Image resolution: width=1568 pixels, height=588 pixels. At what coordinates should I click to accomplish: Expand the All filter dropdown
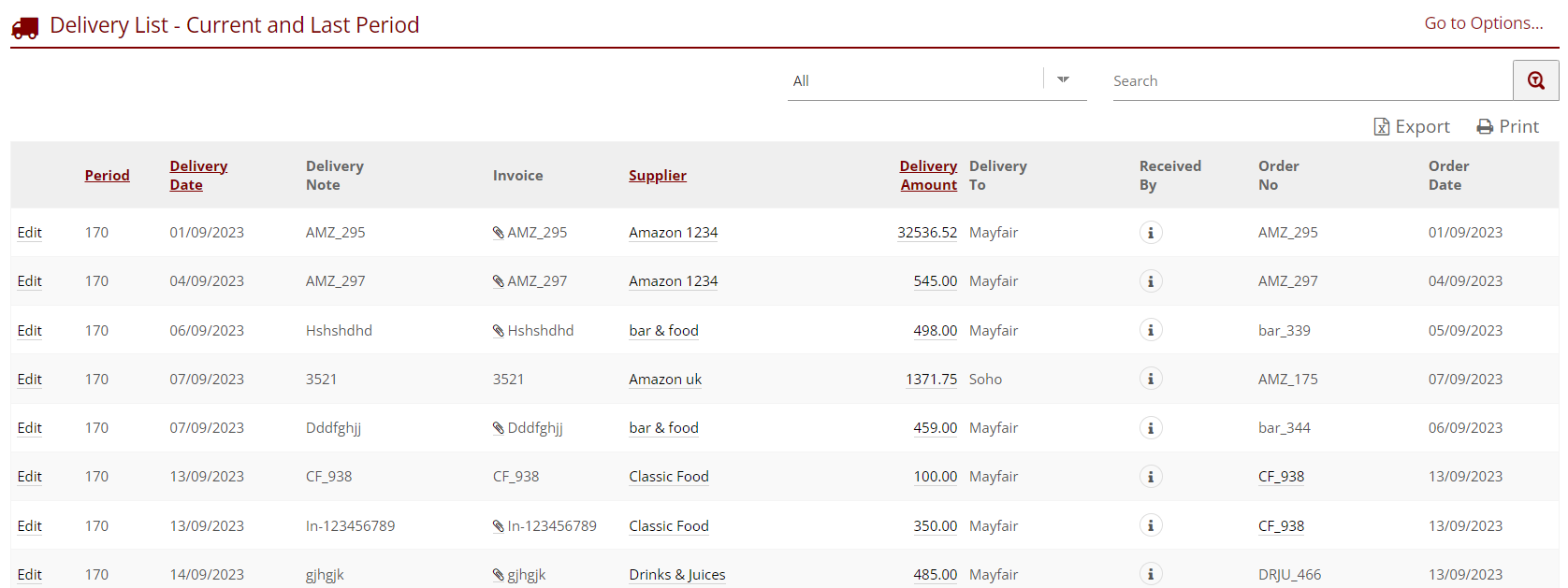tap(1063, 80)
